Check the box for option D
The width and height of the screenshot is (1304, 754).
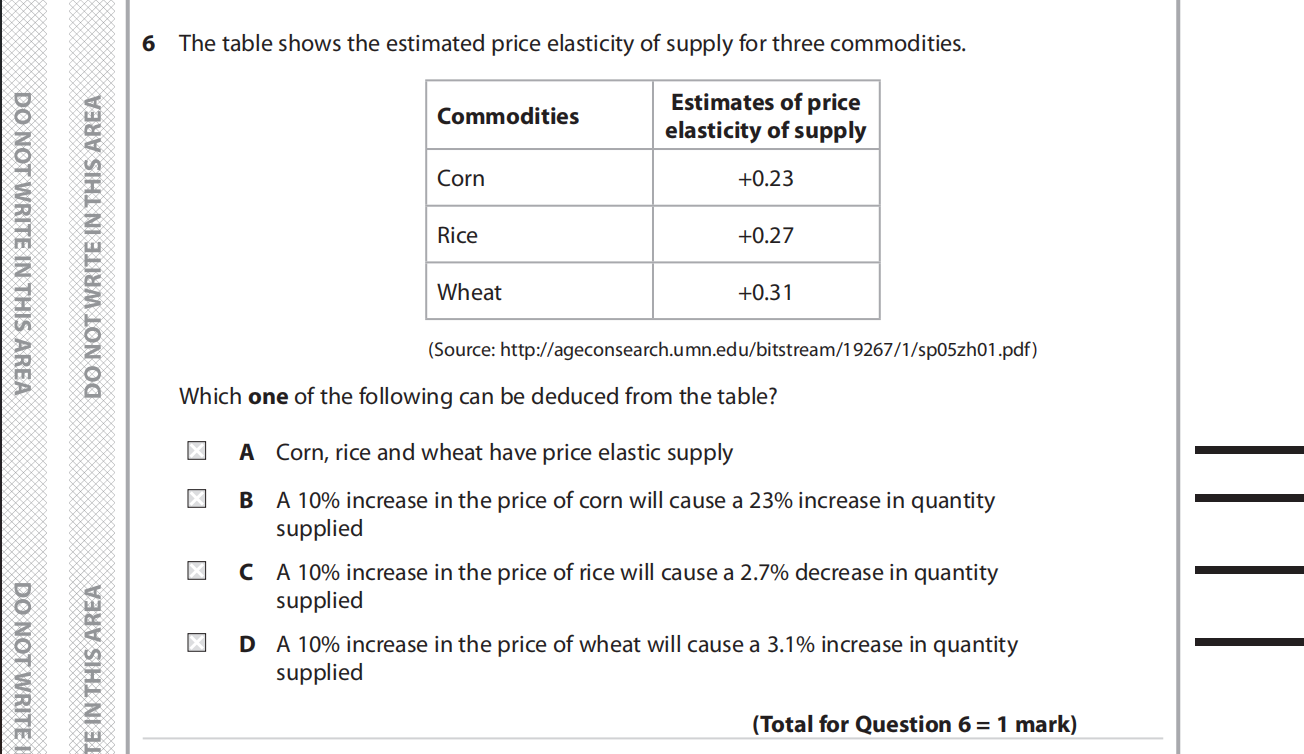197,644
